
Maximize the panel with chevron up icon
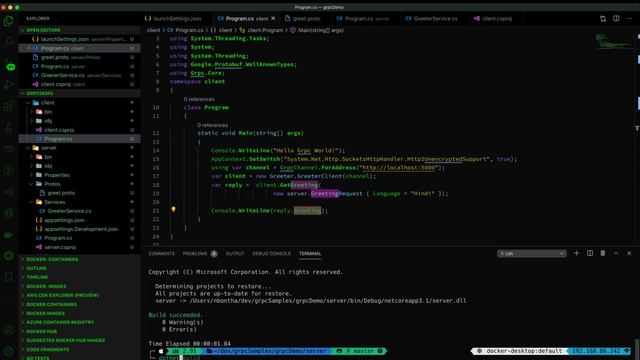[x=616, y=253]
